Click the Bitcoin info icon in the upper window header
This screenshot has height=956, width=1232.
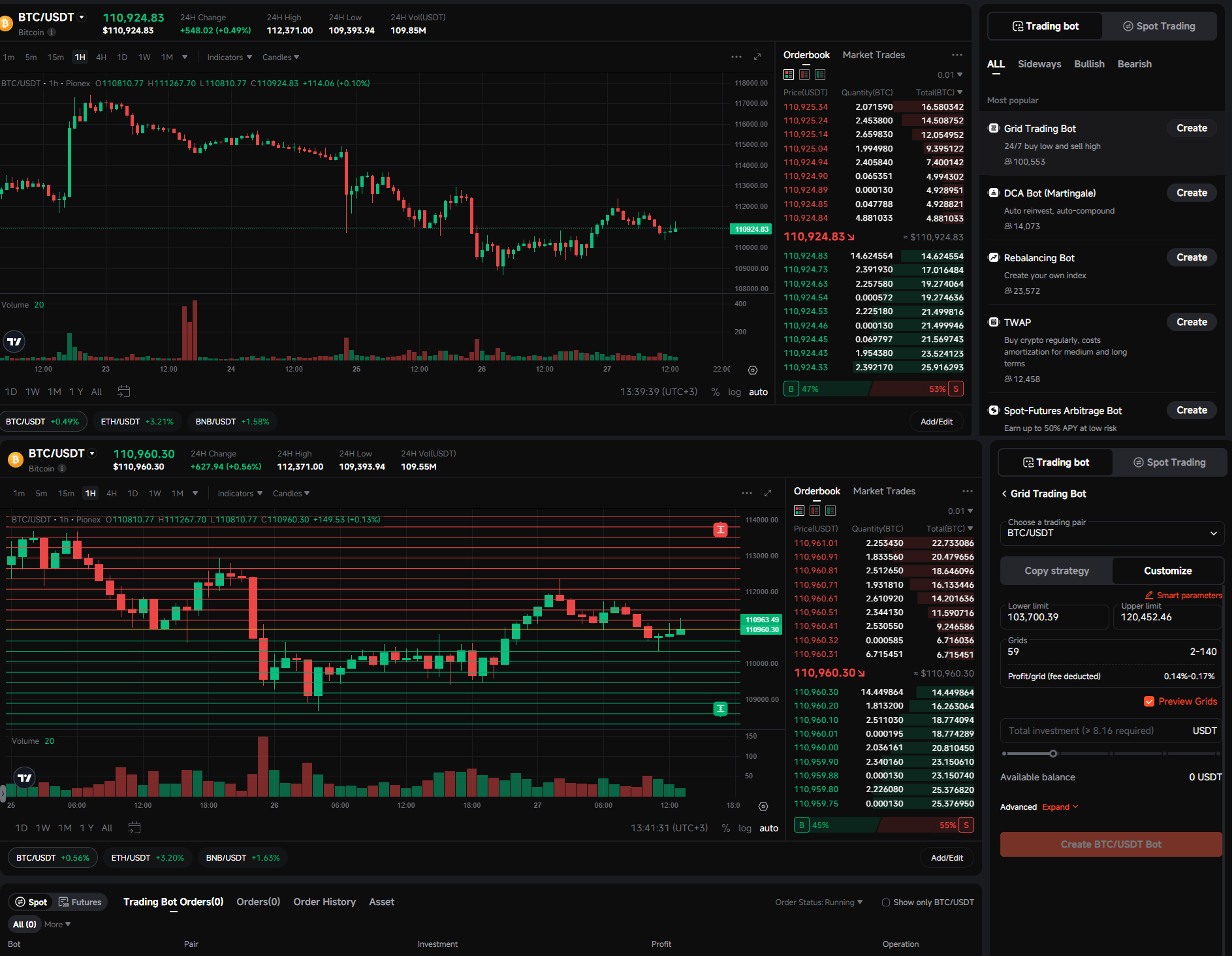[52, 32]
